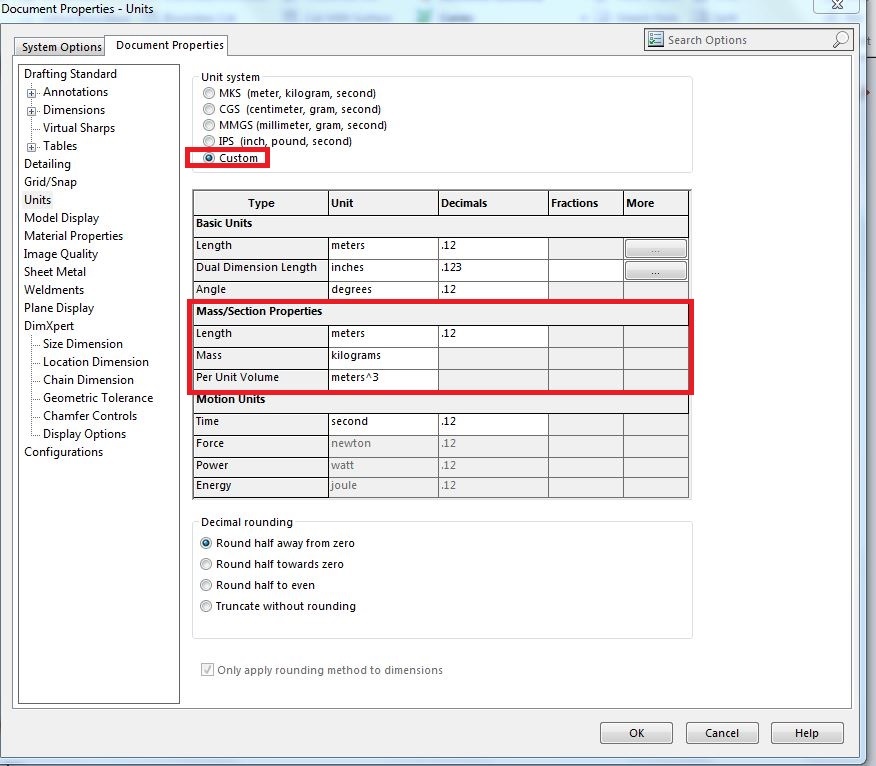Select Display Options under DimXpert

84,434
